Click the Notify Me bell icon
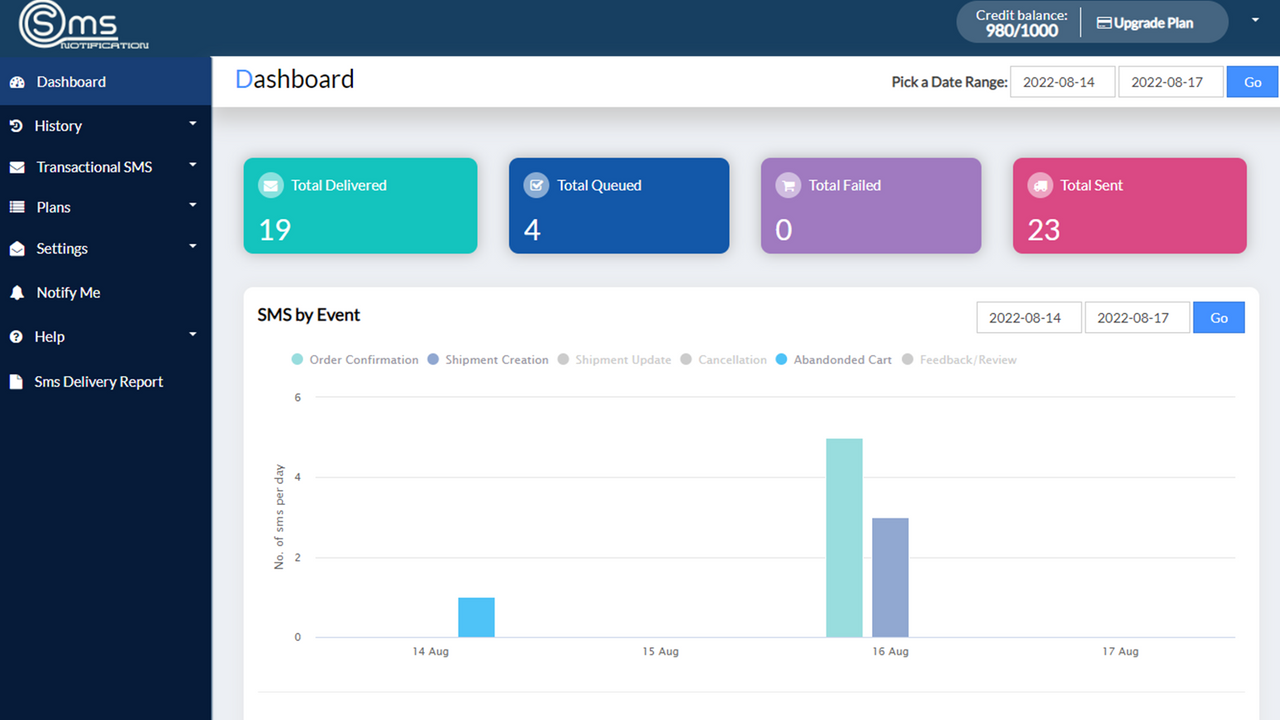This screenshot has height=720, width=1280. (x=16, y=293)
